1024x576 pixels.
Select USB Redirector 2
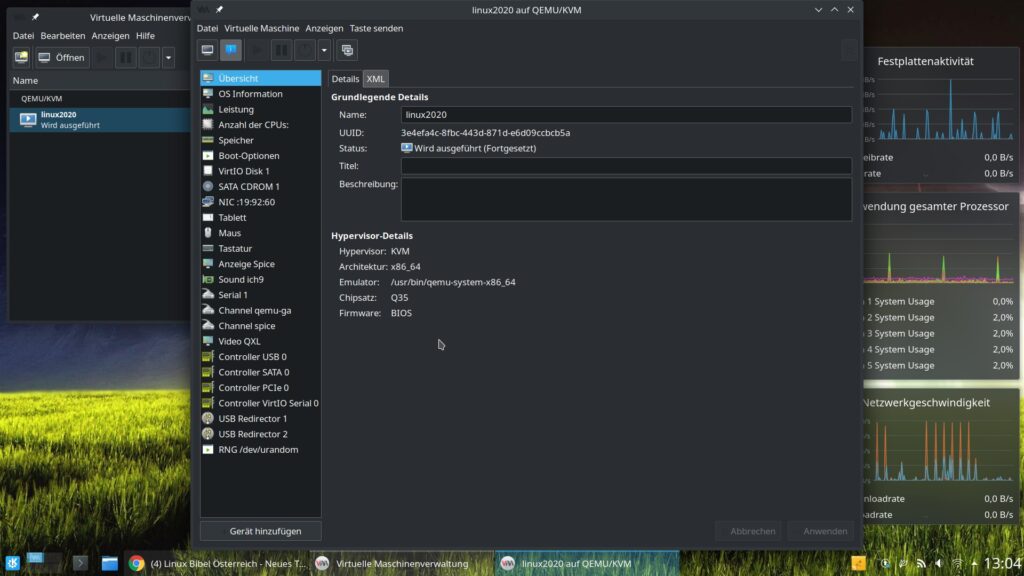tap(261, 434)
